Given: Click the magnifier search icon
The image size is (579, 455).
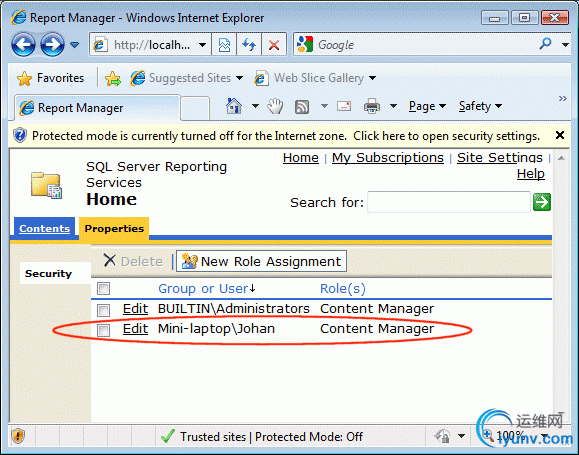Looking at the screenshot, I should [545, 44].
